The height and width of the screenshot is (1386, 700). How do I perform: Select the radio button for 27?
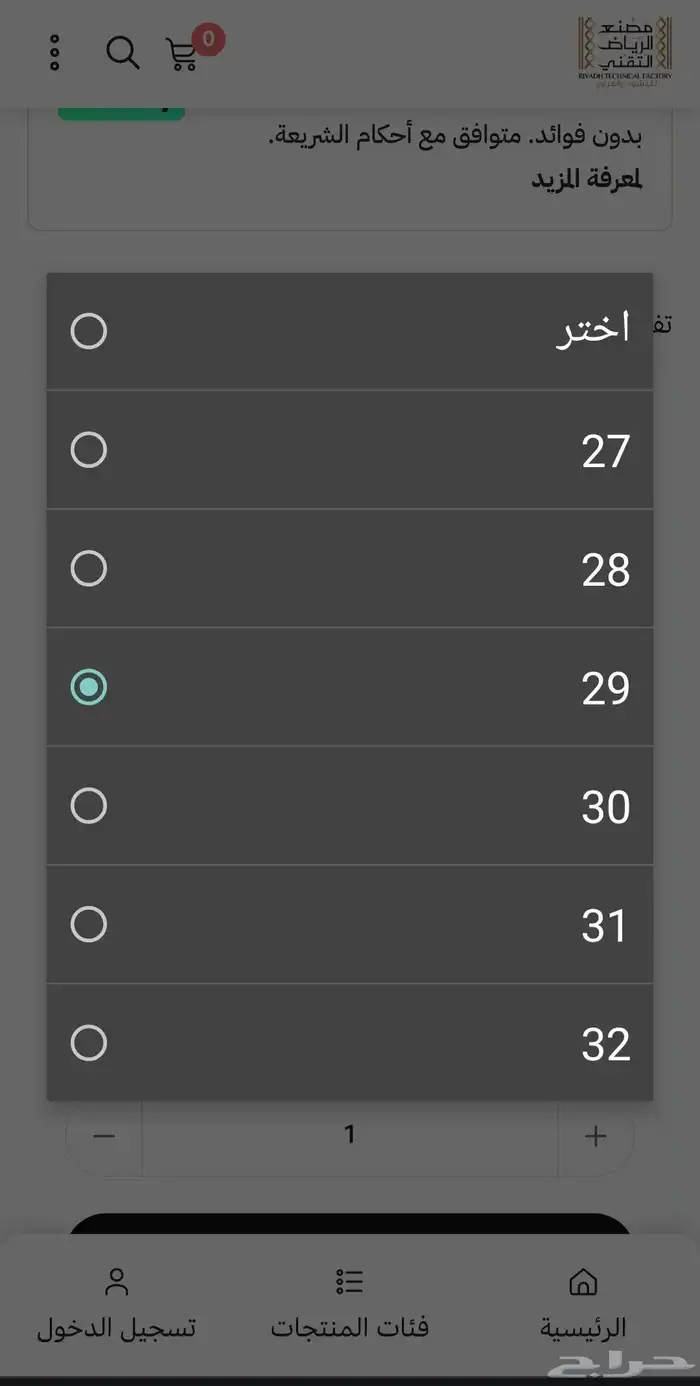click(89, 450)
